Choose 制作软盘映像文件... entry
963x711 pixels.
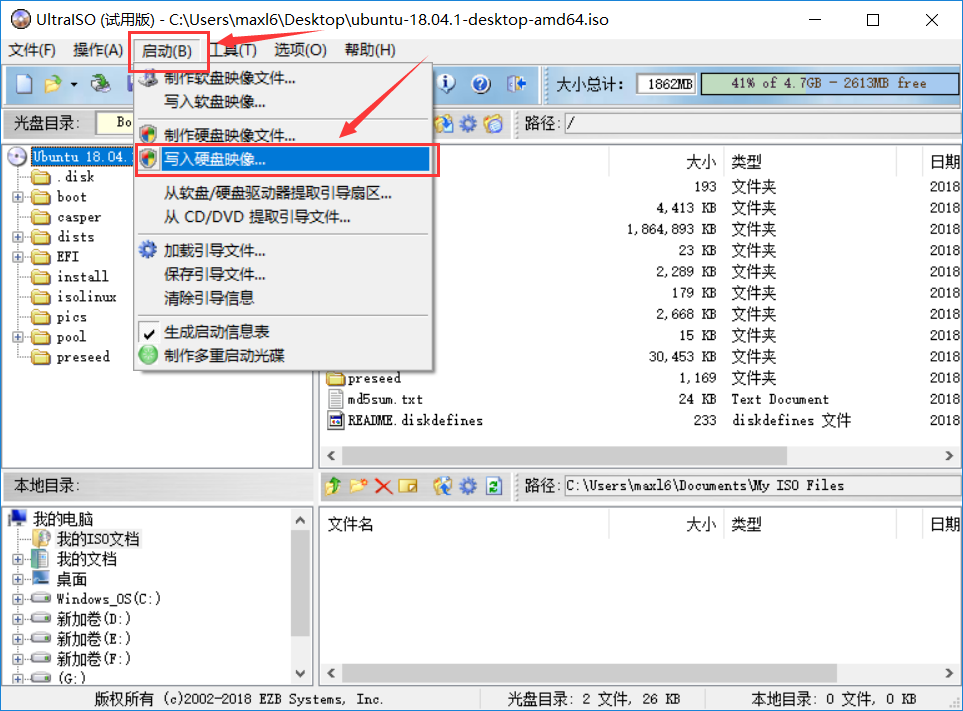coord(283,78)
